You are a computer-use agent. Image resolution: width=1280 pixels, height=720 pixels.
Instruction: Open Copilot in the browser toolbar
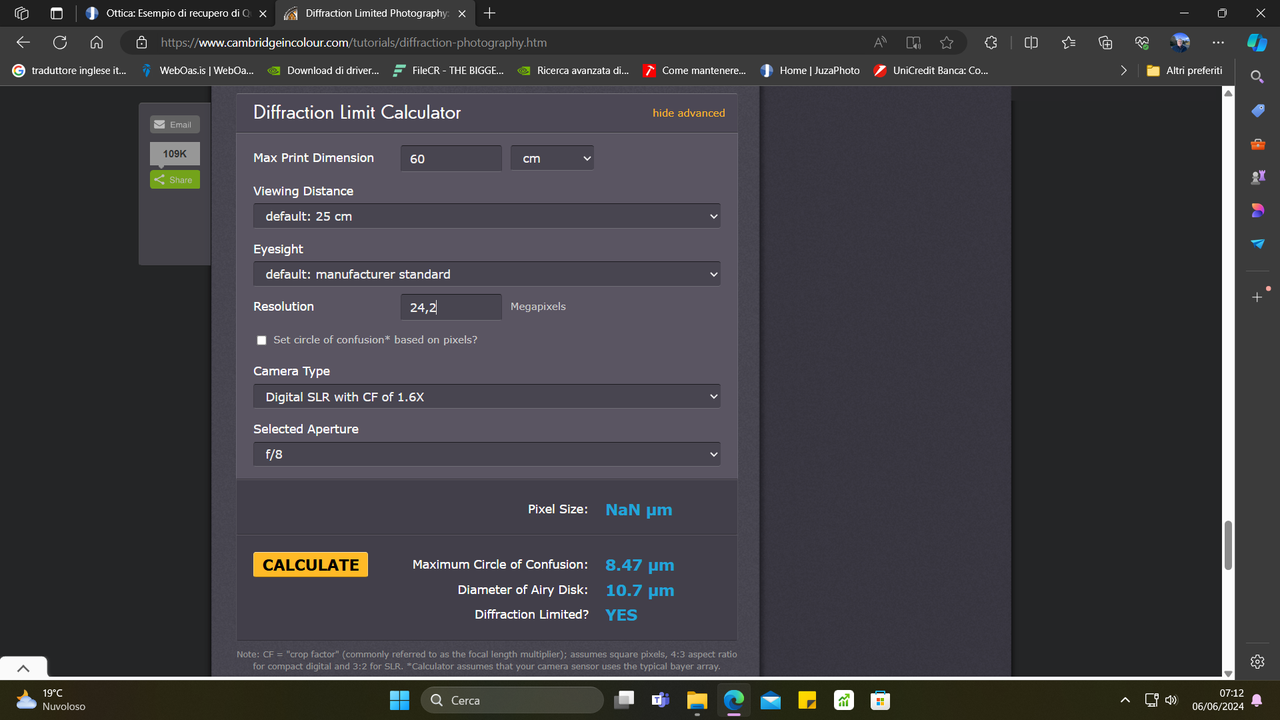(x=1257, y=42)
